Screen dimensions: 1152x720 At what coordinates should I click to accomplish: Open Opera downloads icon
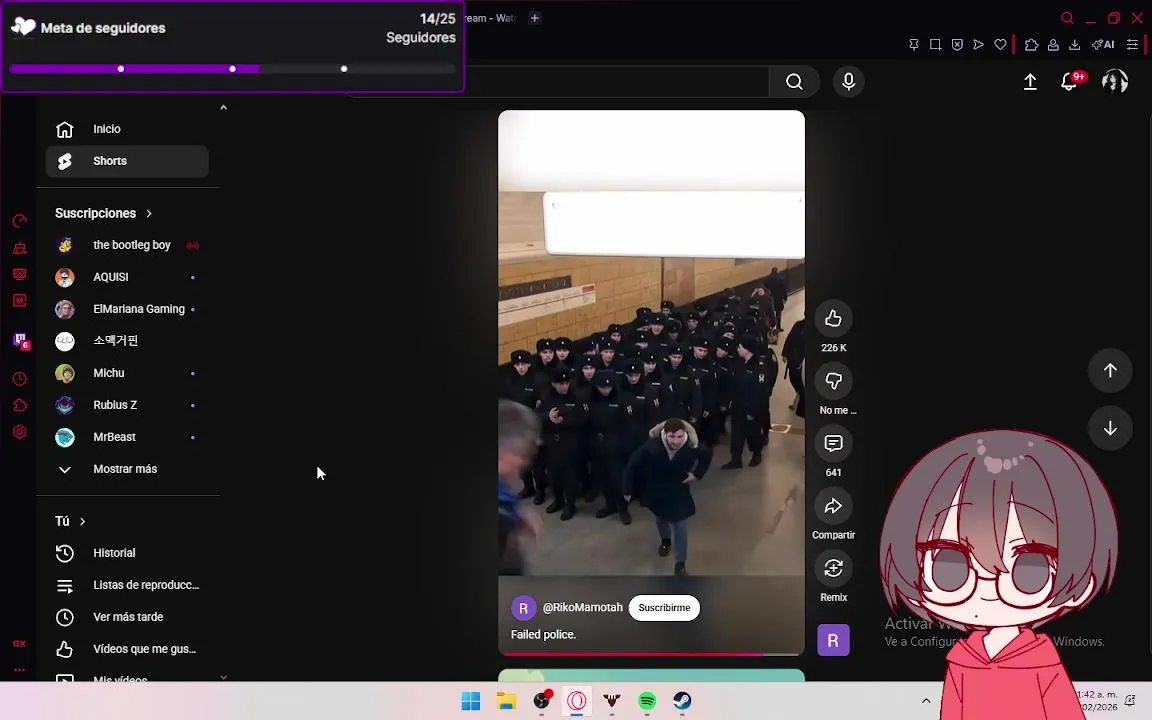point(1074,45)
